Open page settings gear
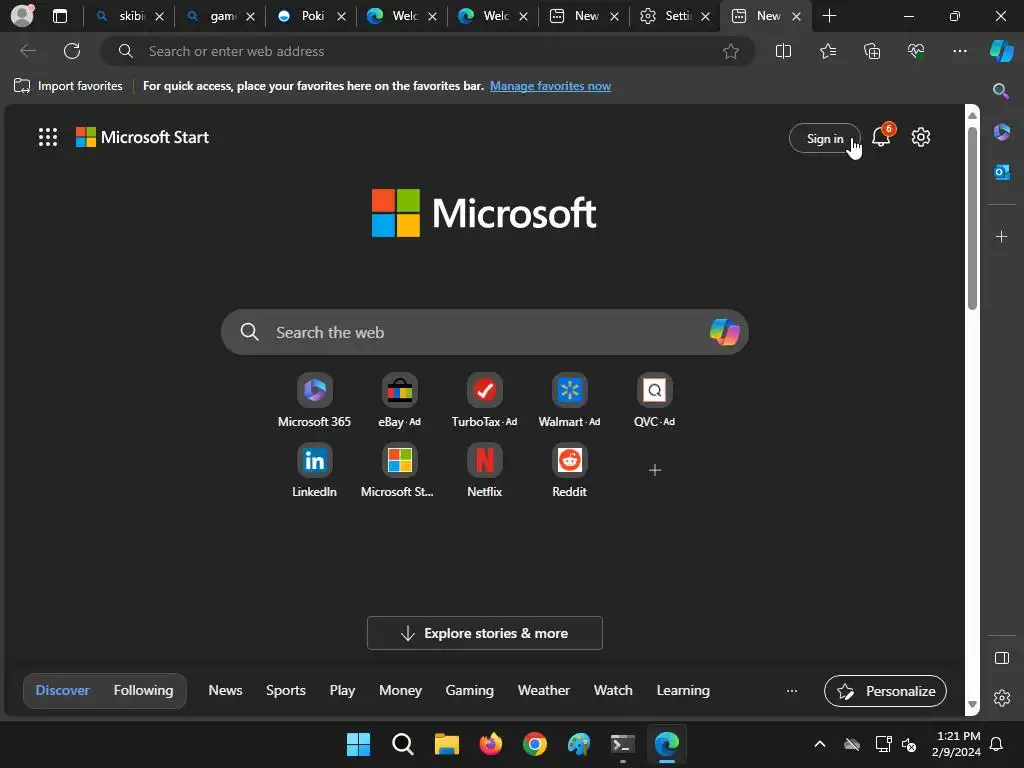This screenshot has width=1024, height=768. pos(921,137)
